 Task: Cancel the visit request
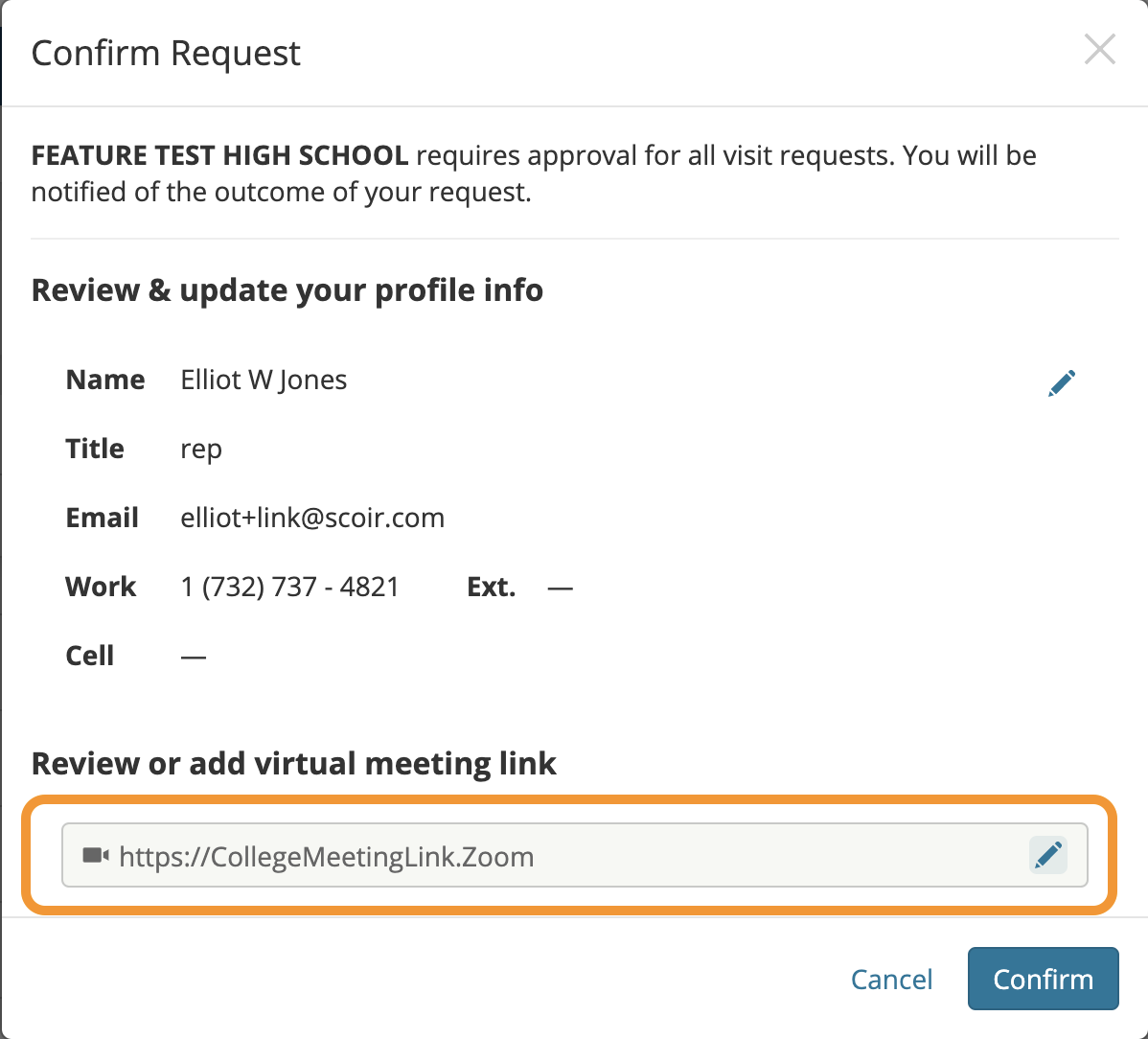coord(891,980)
